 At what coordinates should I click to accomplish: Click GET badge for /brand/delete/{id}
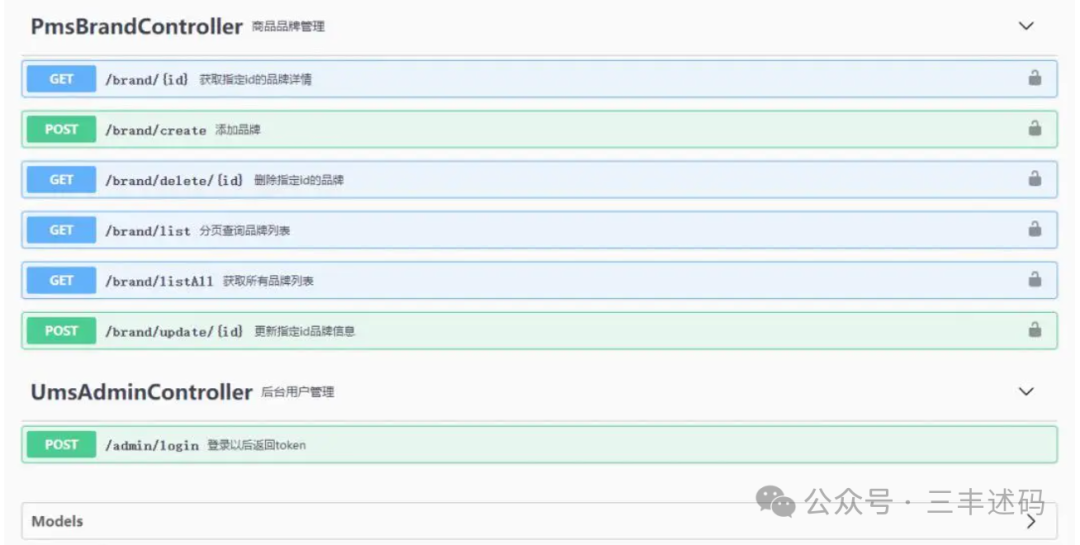(x=61, y=179)
